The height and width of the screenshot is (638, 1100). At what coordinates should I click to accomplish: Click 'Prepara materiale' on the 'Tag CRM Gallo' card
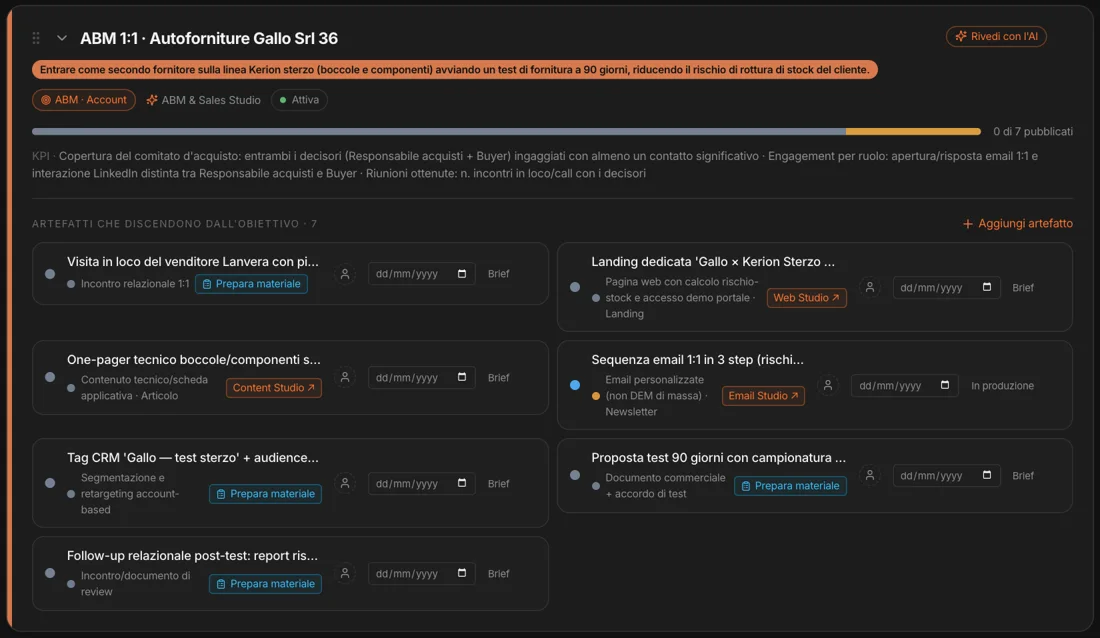click(x=265, y=493)
